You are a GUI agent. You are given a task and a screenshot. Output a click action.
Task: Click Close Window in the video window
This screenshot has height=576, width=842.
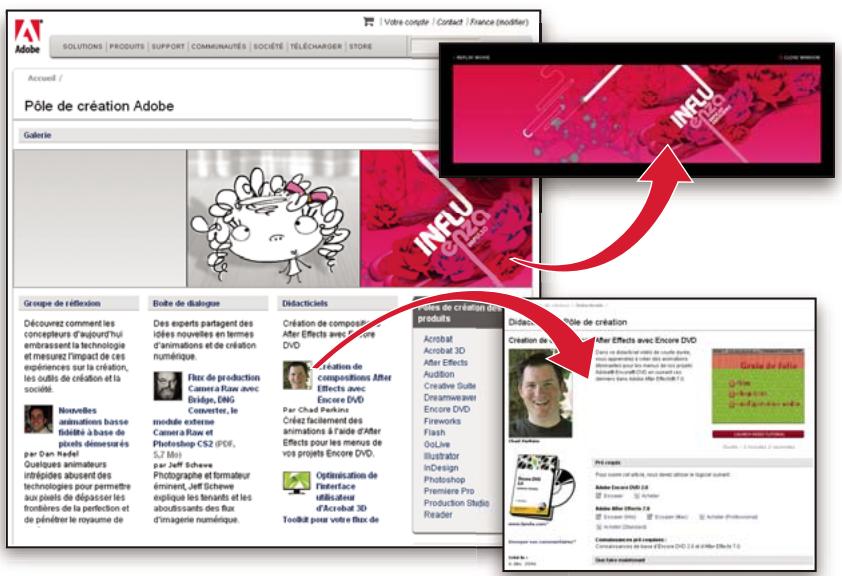point(800,57)
